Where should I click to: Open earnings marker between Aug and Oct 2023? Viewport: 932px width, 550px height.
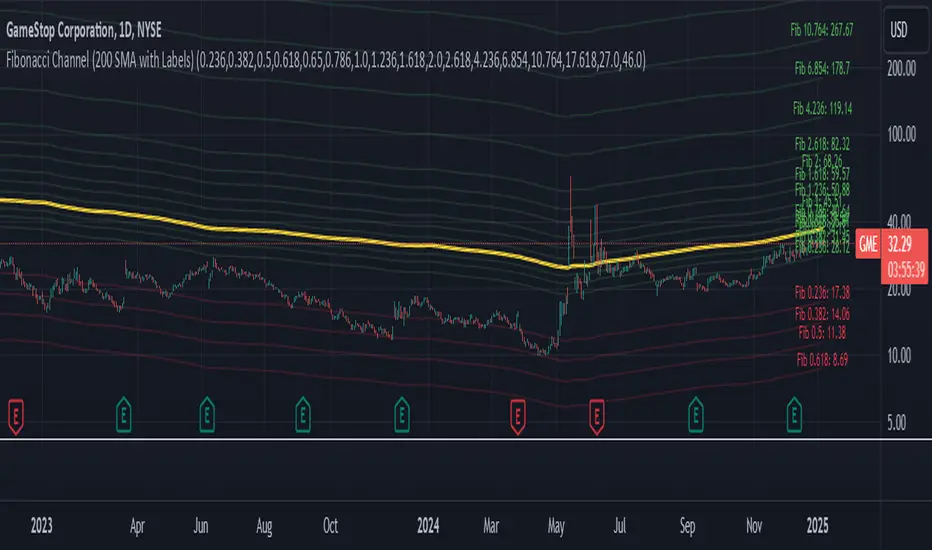[303, 409]
